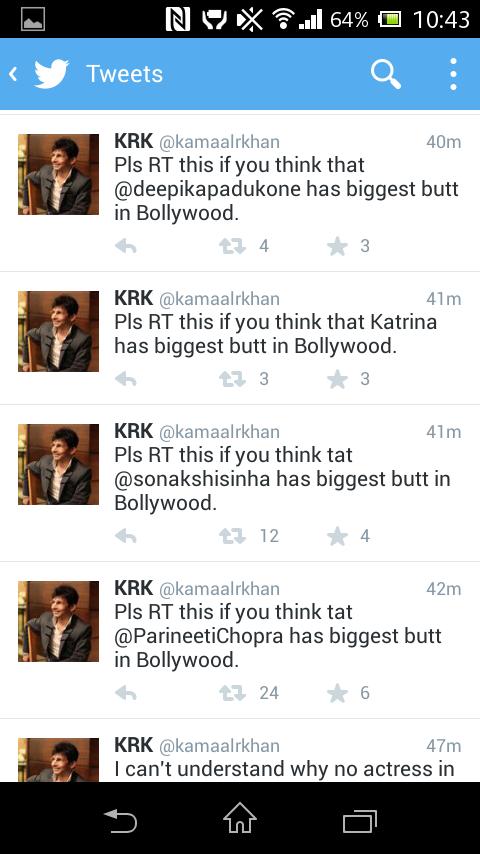Tap Android home navigation button
This screenshot has height=854, width=480.
240,819
